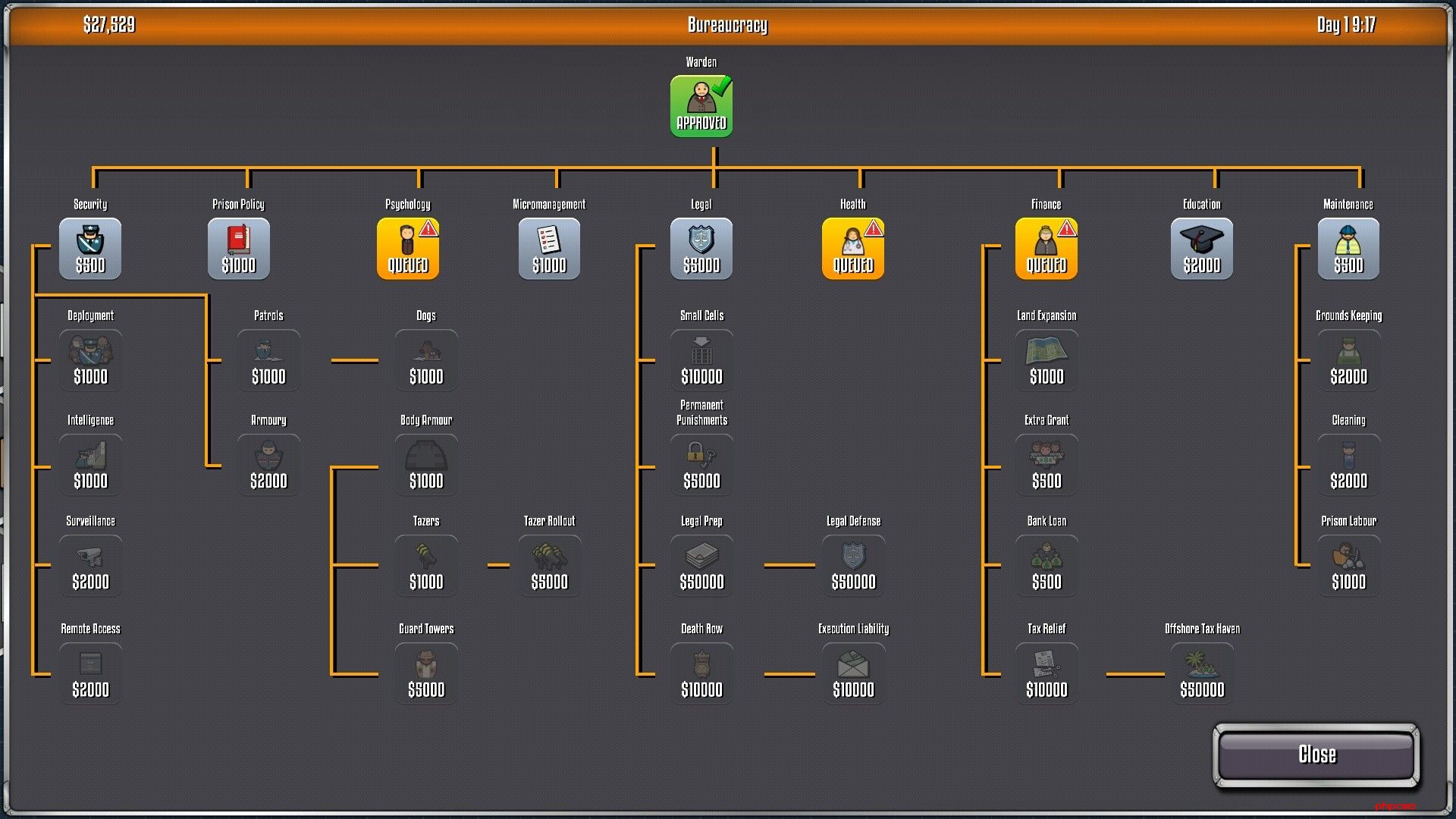Select the Guard Towers research node
This screenshot has height=819, width=1456.
pos(426,673)
